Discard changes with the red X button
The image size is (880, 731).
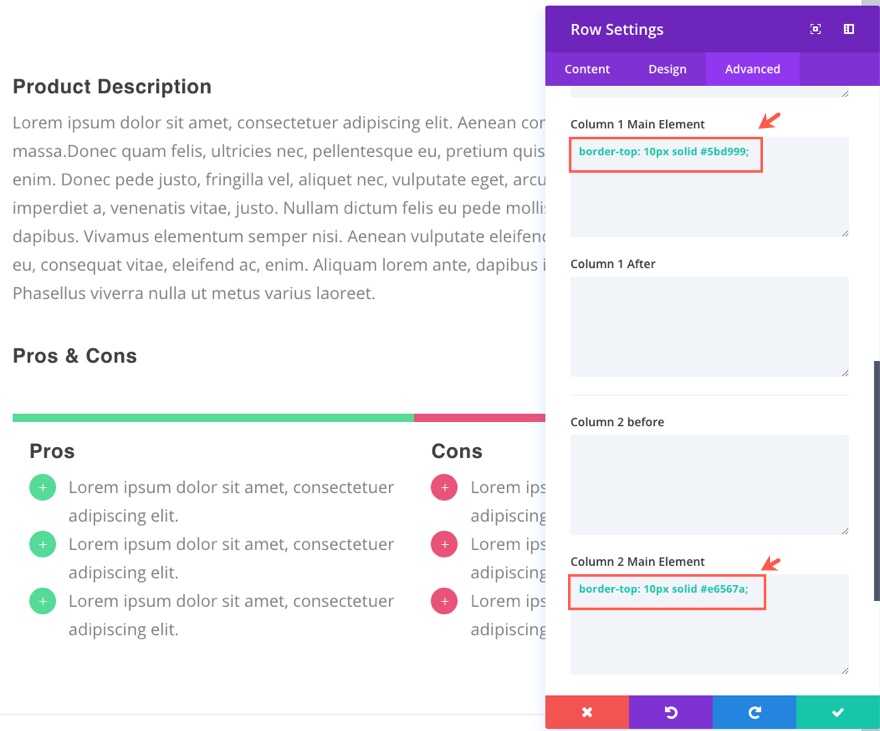(587, 712)
